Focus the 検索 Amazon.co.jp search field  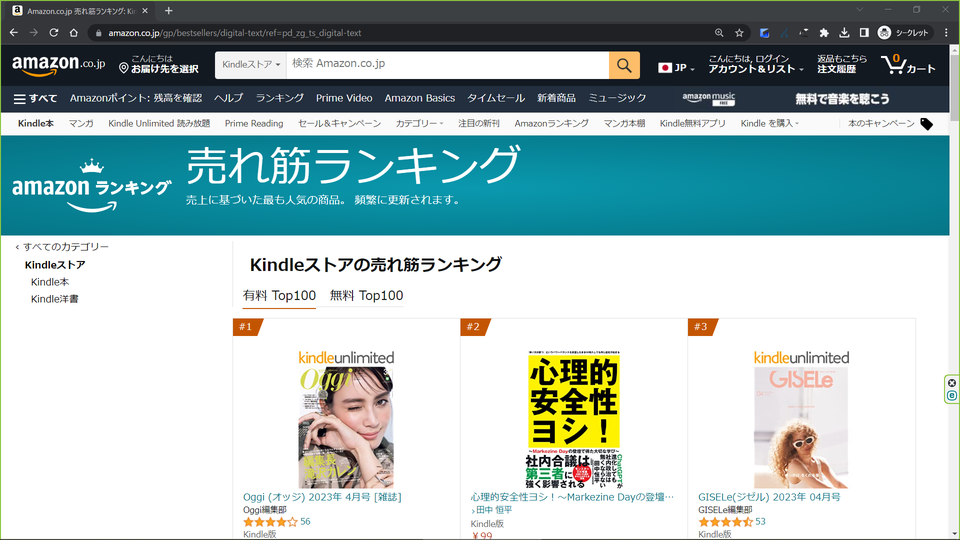pyautogui.click(x=448, y=65)
